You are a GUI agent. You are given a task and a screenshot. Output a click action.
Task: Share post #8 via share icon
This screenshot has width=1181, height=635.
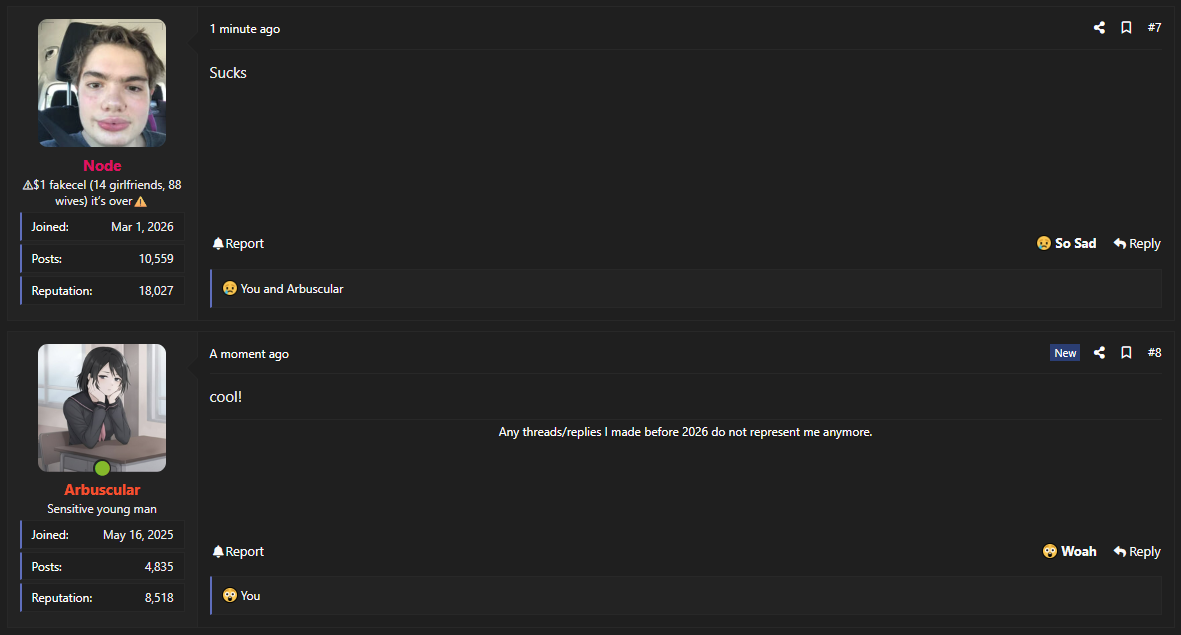coord(1100,353)
